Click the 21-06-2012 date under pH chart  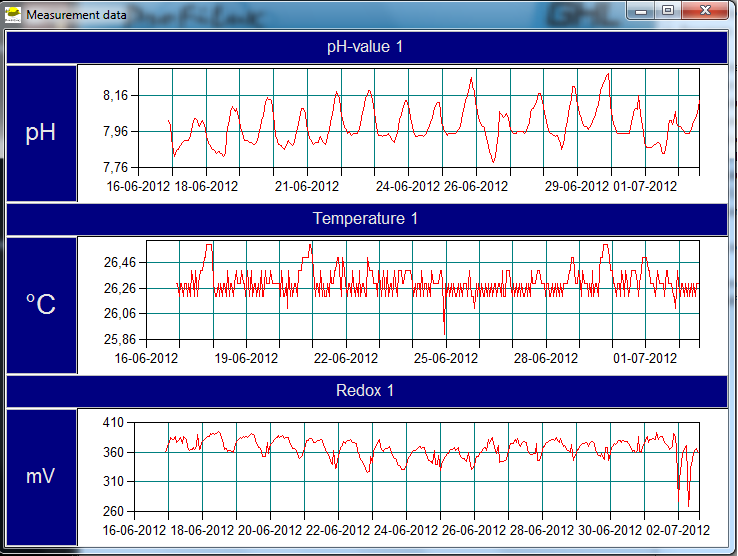(307, 186)
